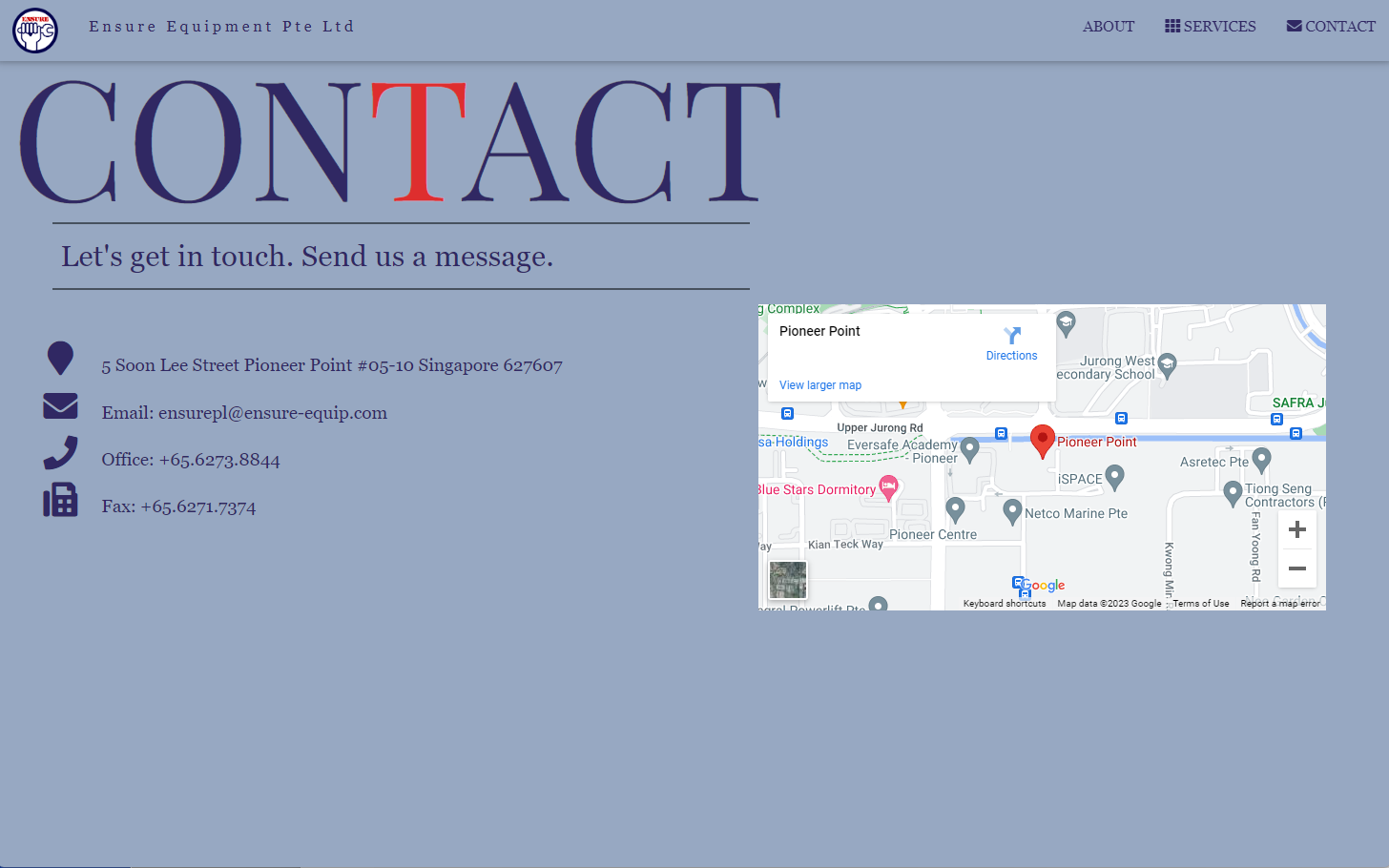
Task: Zoom out using the map minus button
Action: pyautogui.click(x=1296, y=568)
